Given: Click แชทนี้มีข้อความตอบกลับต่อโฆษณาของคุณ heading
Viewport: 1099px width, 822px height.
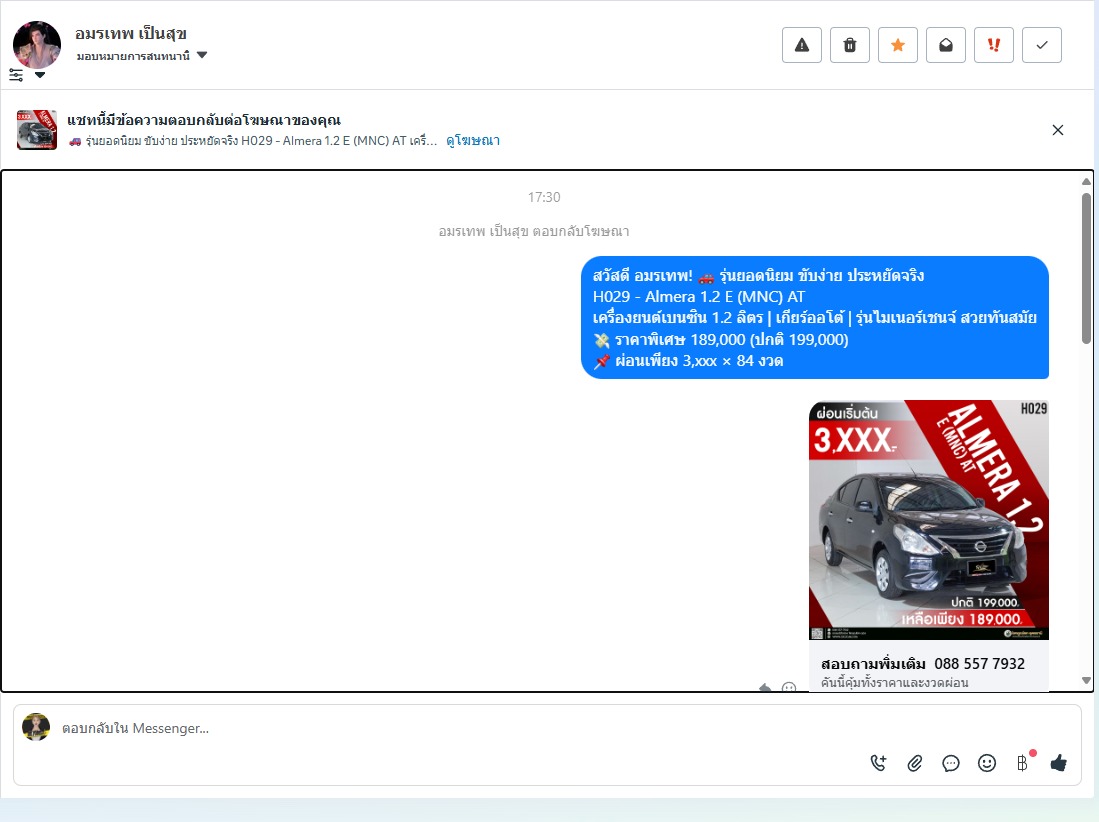Looking at the screenshot, I should (x=204, y=120).
